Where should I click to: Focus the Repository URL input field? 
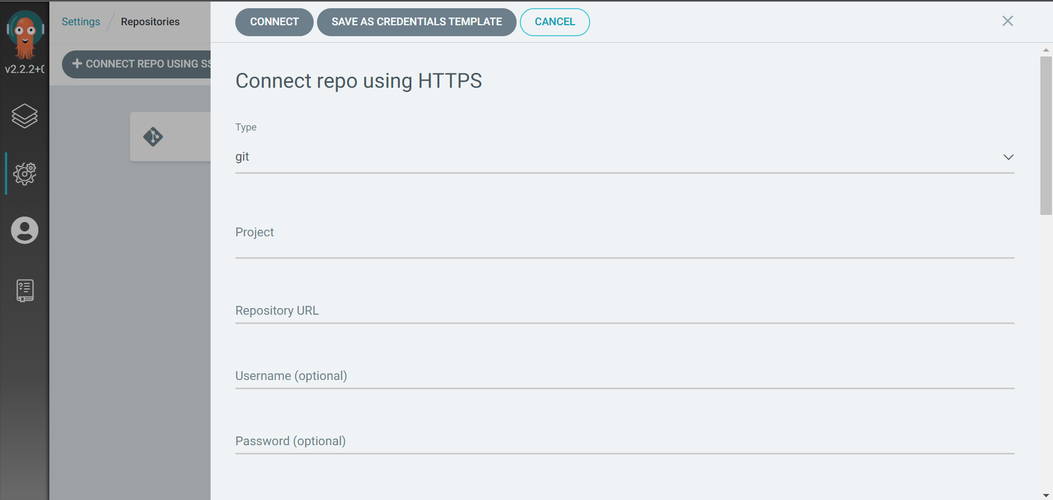click(625, 311)
